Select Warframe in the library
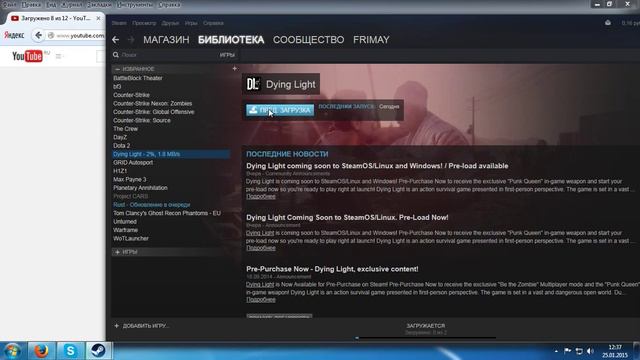Image resolution: width=640 pixels, height=360 pixels. point(125,230)
